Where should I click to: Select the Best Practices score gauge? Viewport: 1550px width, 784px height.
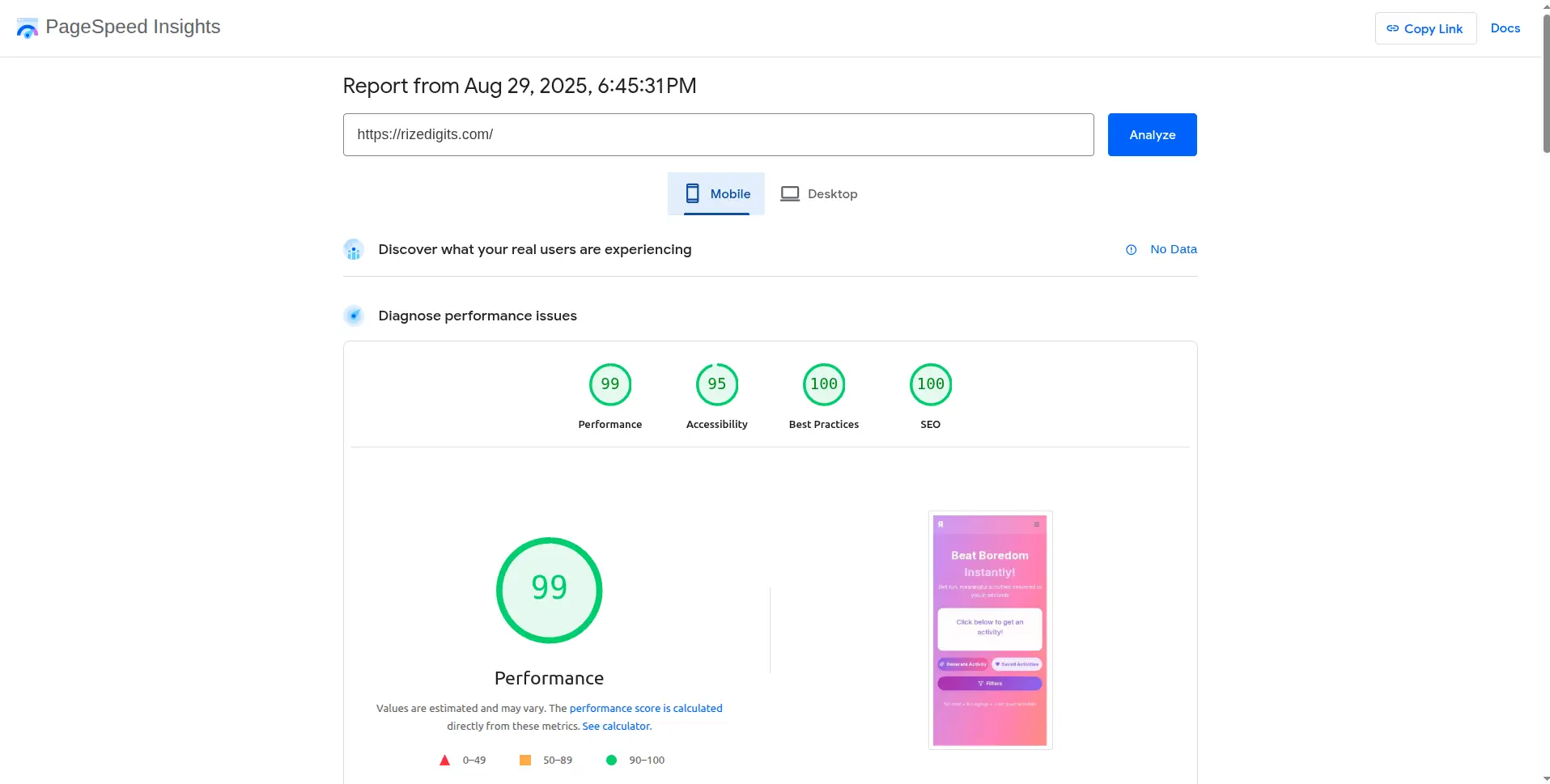coord(823,384)
